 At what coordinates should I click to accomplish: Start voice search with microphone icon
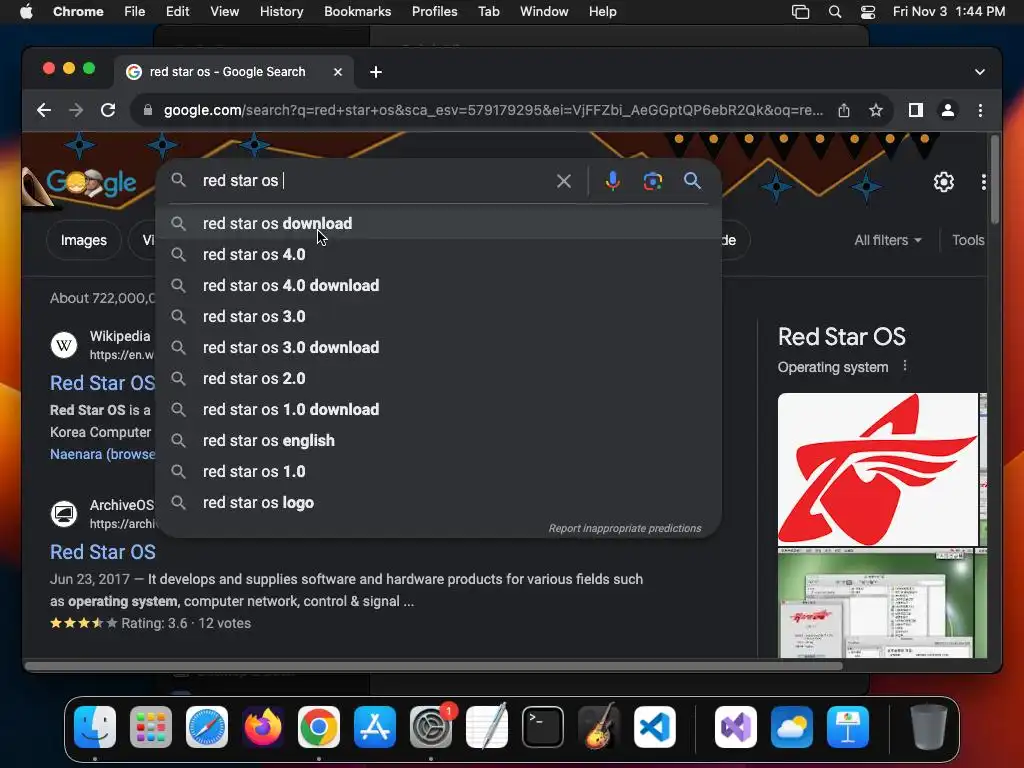point(612,181)
